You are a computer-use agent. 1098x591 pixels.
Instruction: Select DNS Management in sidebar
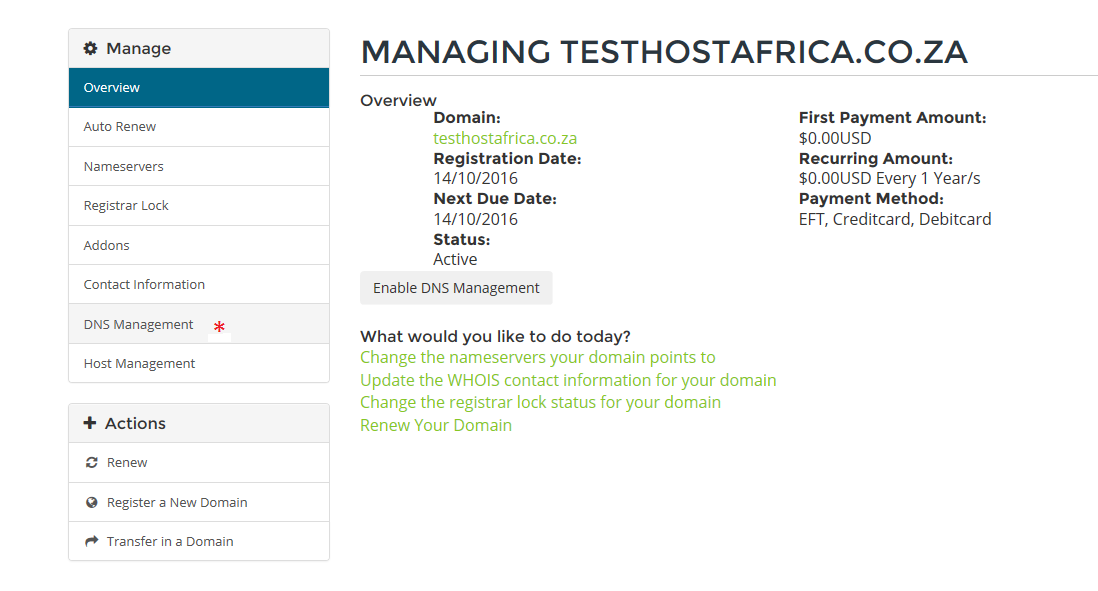[199, 324]
